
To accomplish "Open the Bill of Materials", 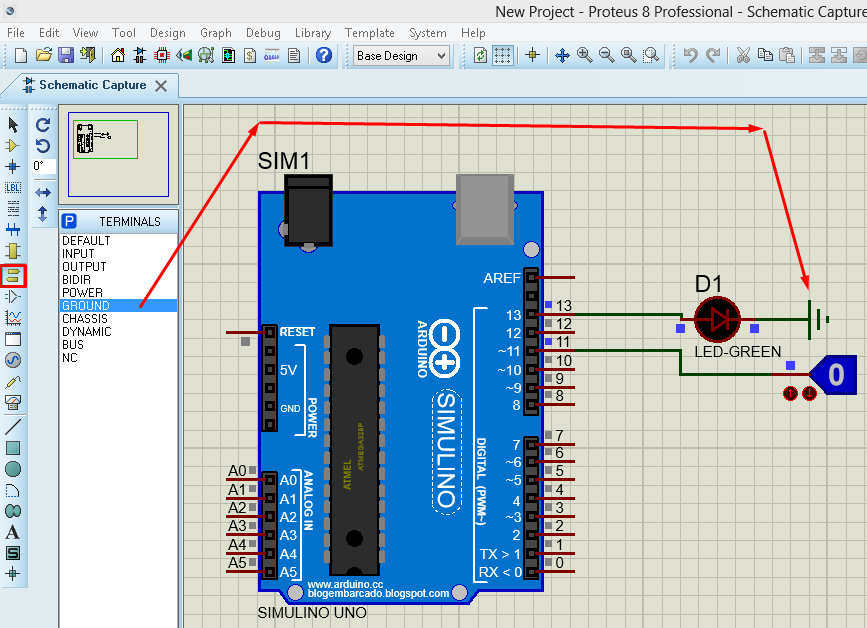I will point(249,55).
